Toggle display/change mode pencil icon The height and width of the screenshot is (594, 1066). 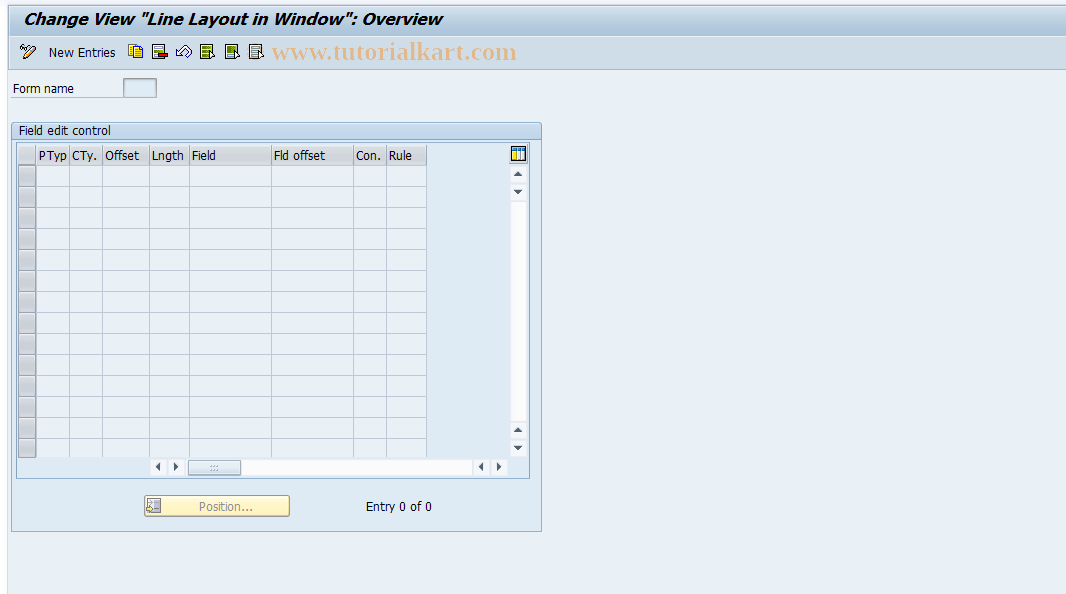click(x=28, y=52)
